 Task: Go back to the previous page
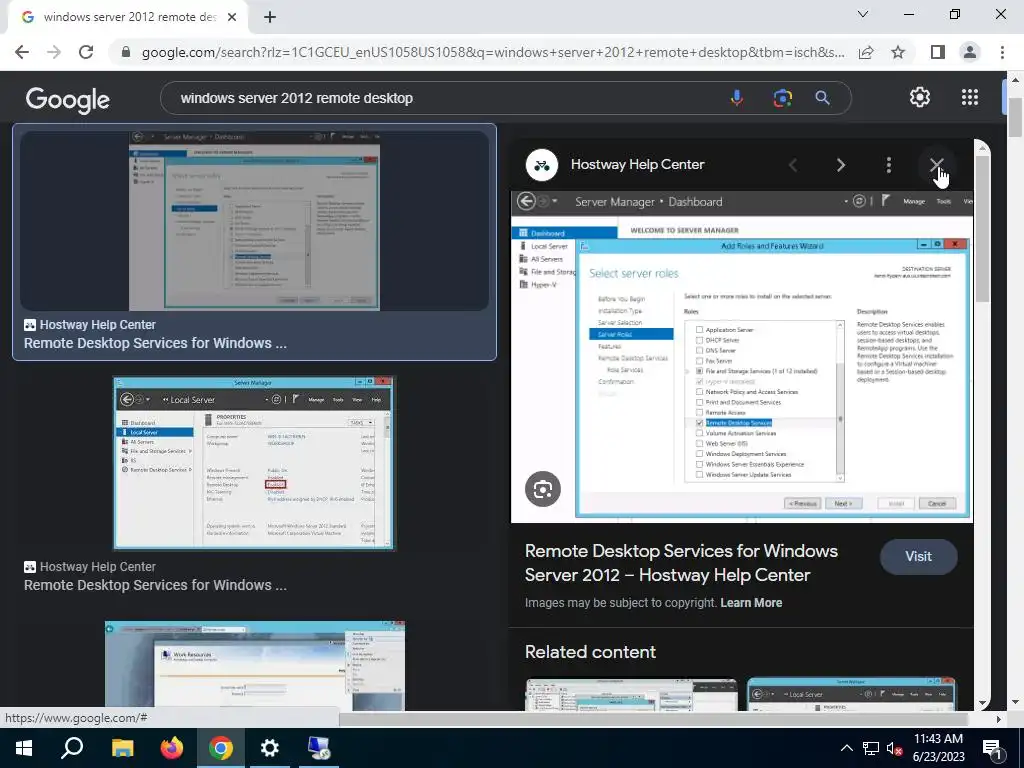22,52
